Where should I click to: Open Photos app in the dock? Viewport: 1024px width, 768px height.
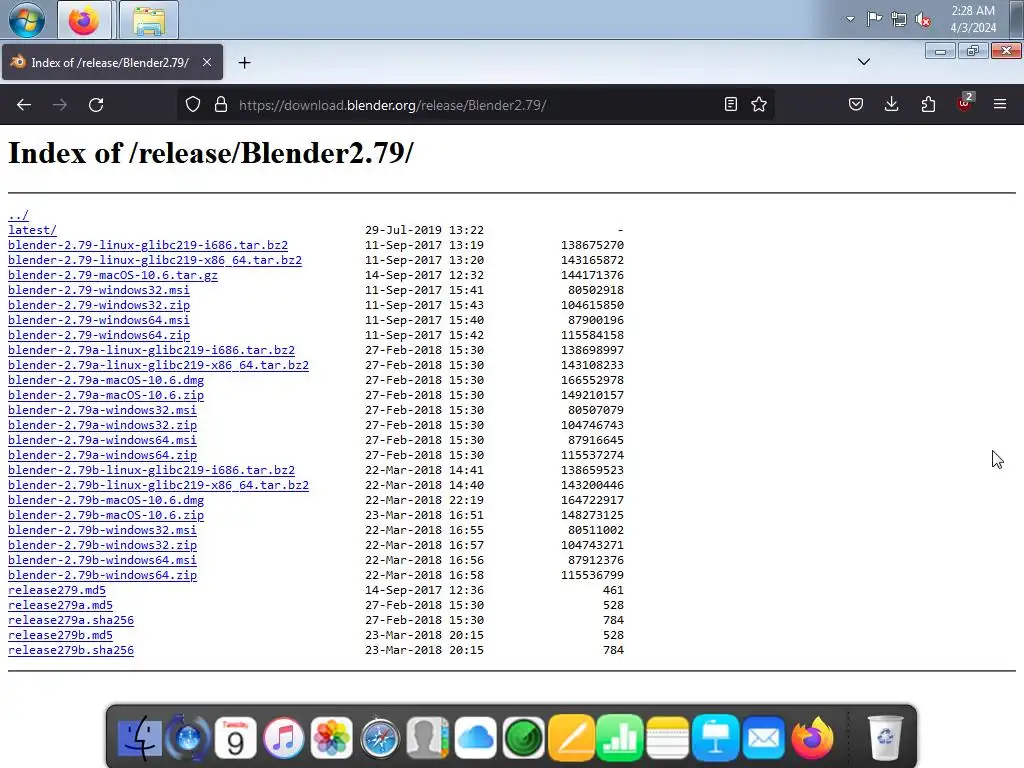coord(332,739)
